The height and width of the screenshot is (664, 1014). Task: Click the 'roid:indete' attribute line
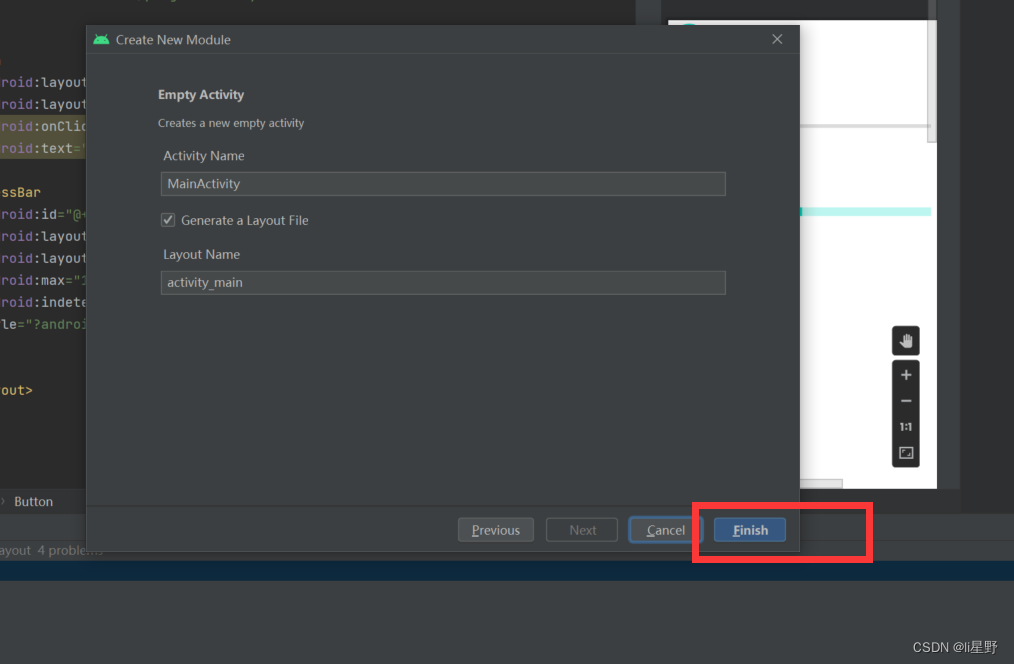pos(43,302)
